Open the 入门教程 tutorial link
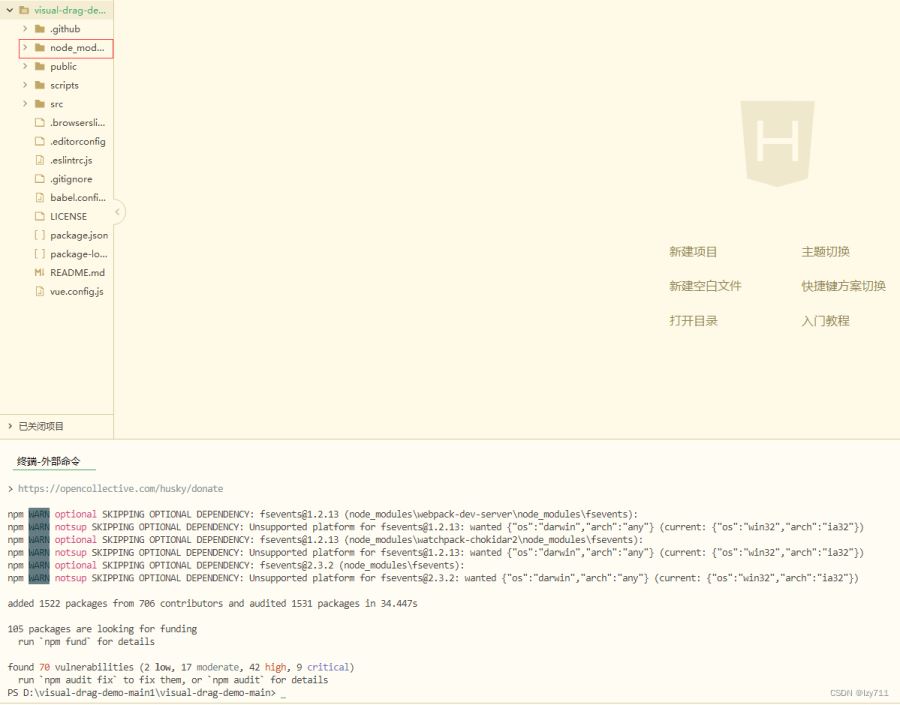The width and height of the screenshot is (900, 705). (825, 321)
